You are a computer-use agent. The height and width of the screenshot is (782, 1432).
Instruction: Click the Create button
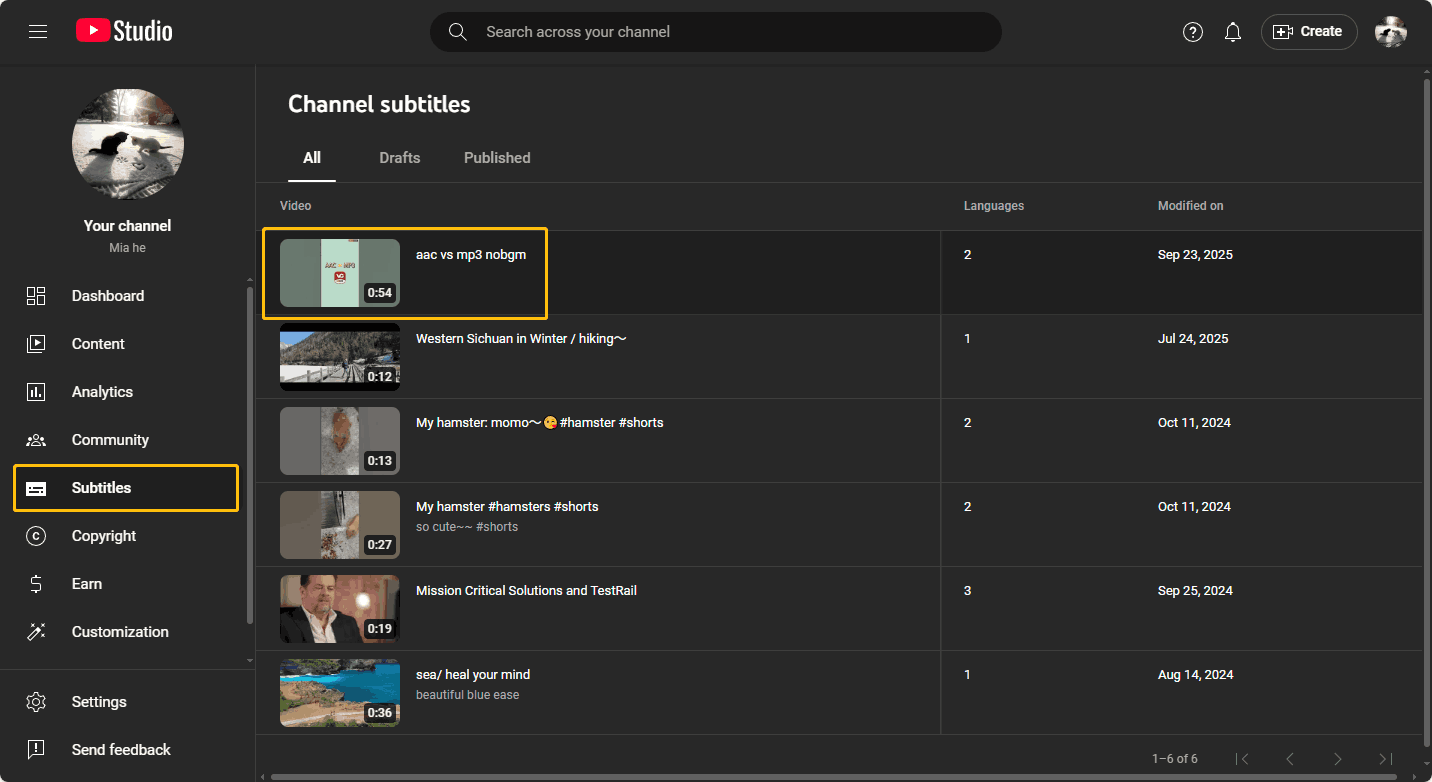click(1308, 32)
